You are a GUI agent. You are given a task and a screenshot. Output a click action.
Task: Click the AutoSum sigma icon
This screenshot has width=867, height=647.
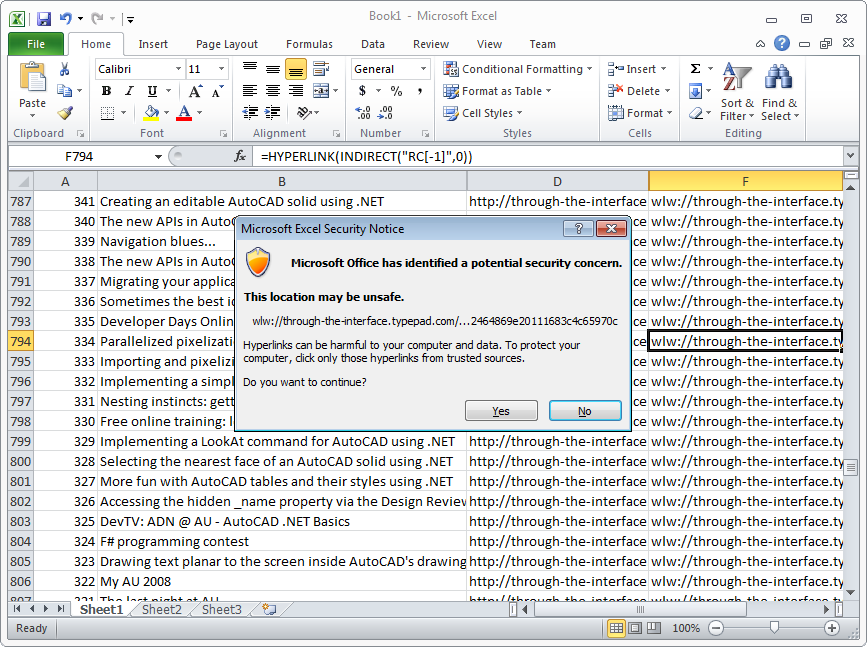tap(695, 69)
